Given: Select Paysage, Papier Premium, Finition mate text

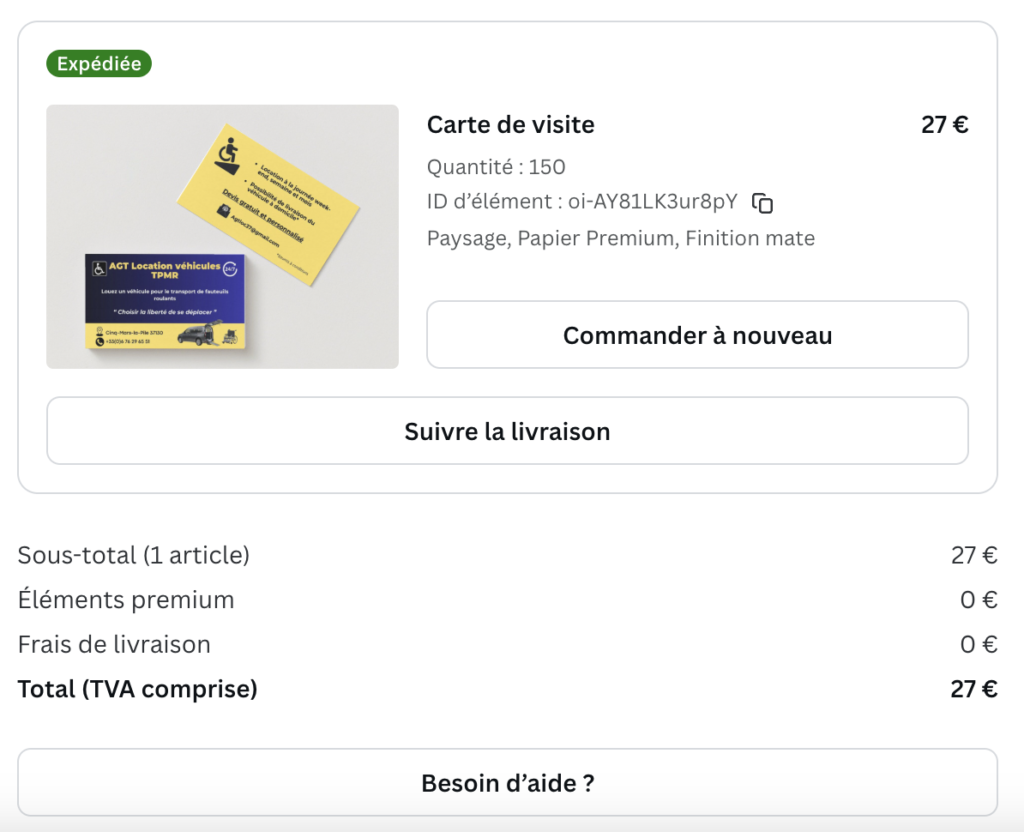Looking at the screenshot, I should tap(621, 238).
